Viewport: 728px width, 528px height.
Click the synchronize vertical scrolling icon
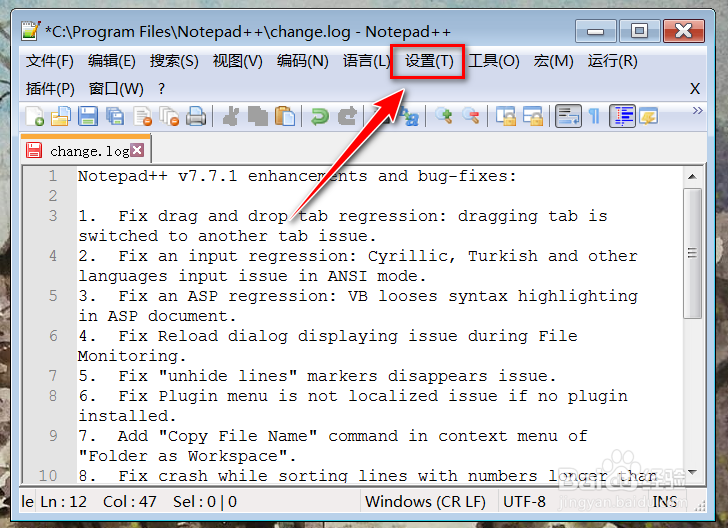506,116
